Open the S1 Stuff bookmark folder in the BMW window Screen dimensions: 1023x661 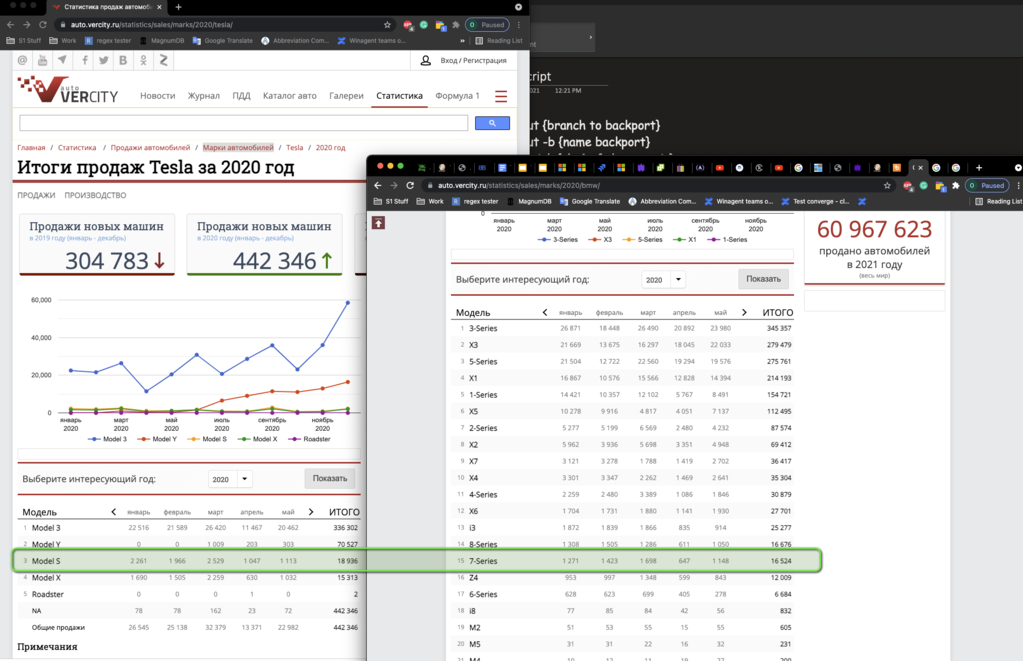tap(391, 202)
